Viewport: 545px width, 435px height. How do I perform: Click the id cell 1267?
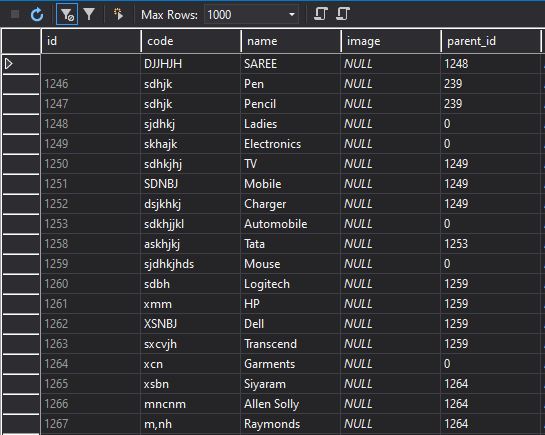click(90, 424)
